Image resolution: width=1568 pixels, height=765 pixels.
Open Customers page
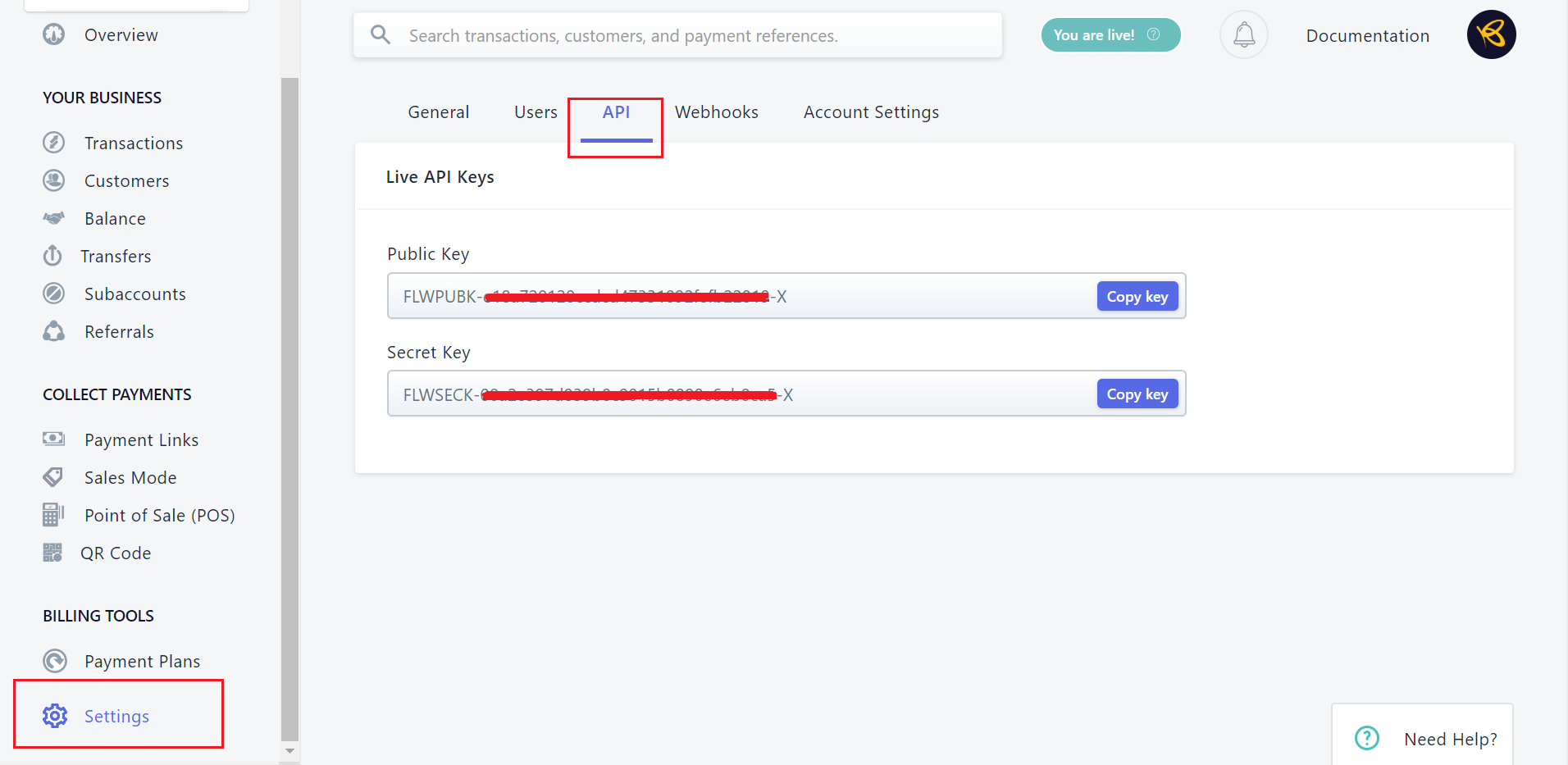click(126, 180)
